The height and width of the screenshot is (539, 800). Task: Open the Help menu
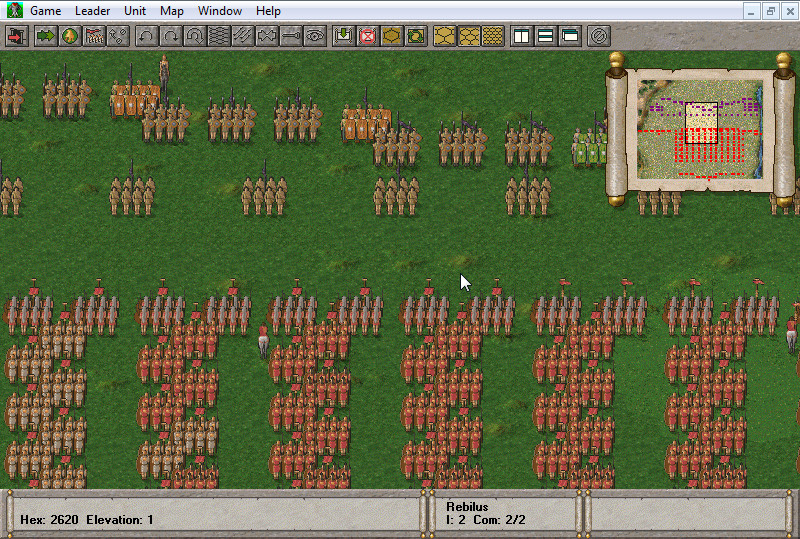pos(268,11)
